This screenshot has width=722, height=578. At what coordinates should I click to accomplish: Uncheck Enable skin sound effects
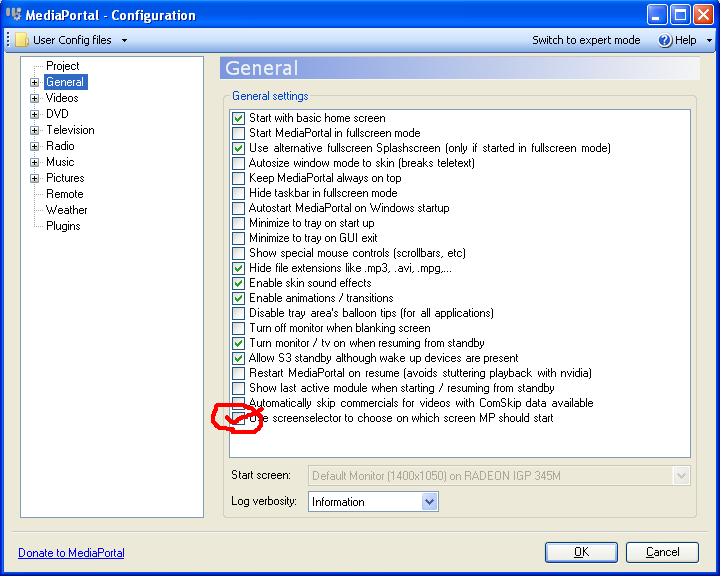tap(238, 283)
